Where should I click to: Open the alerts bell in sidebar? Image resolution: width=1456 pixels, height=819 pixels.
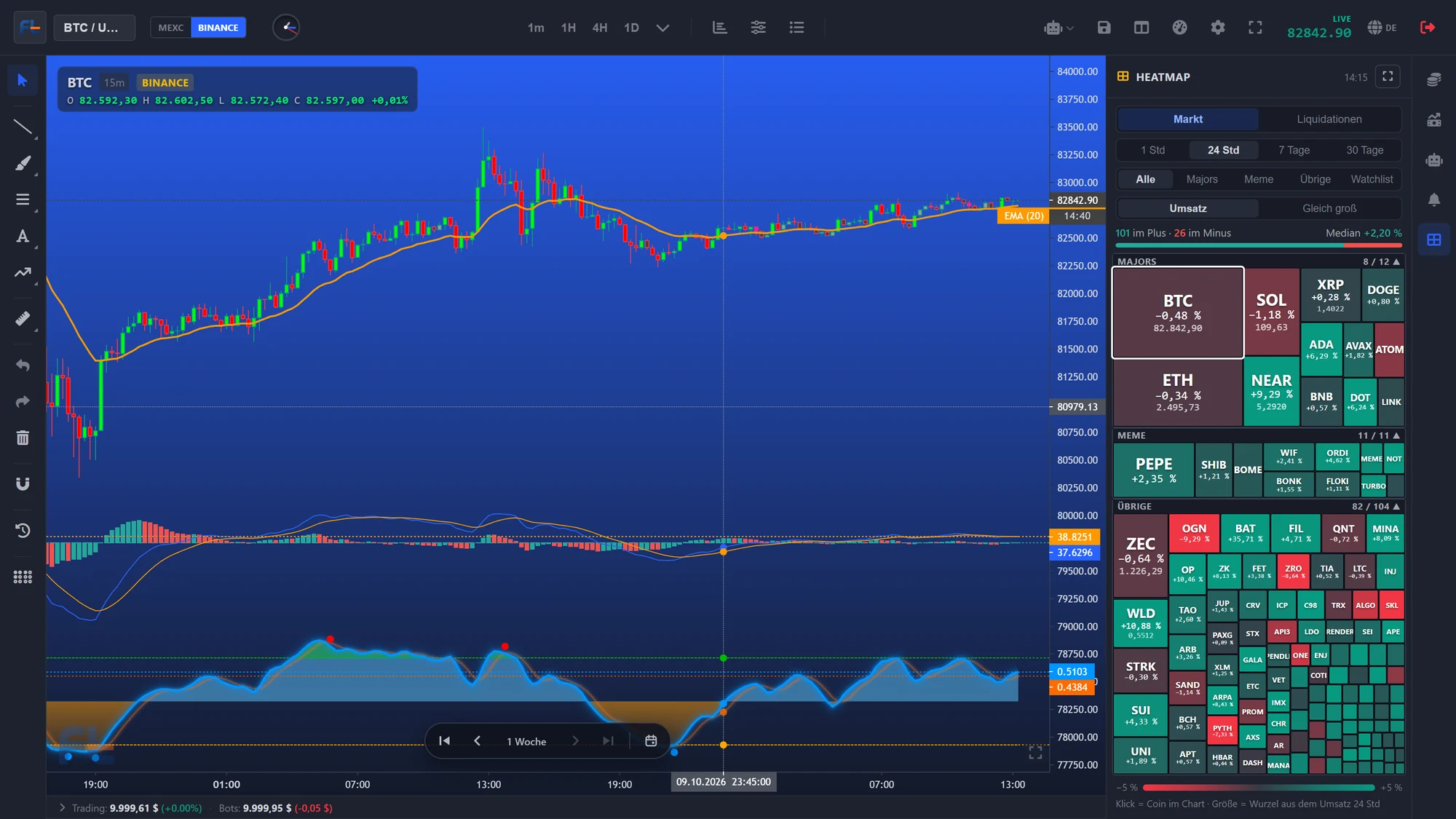[x=1434, y=199]
